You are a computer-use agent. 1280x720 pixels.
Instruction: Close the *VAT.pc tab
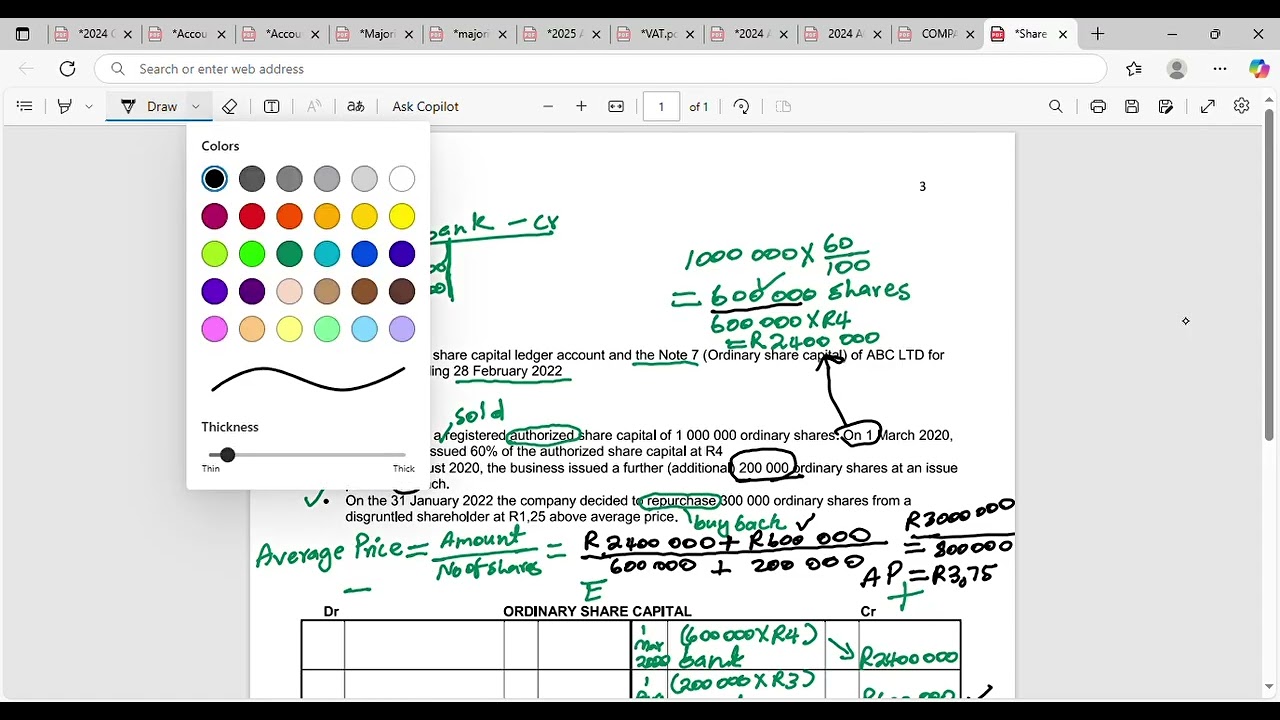(x=689, y=34)
